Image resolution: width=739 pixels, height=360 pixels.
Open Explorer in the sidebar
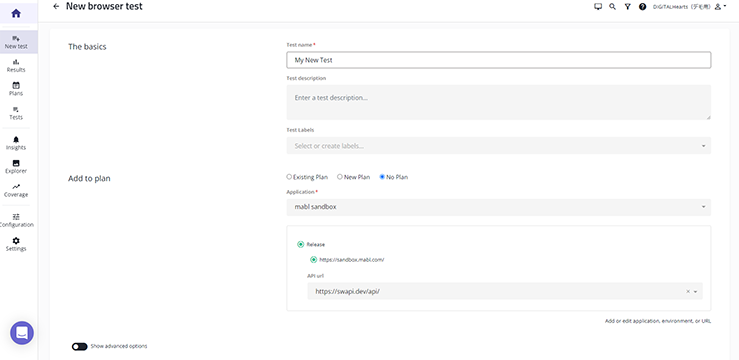point(16,167)
